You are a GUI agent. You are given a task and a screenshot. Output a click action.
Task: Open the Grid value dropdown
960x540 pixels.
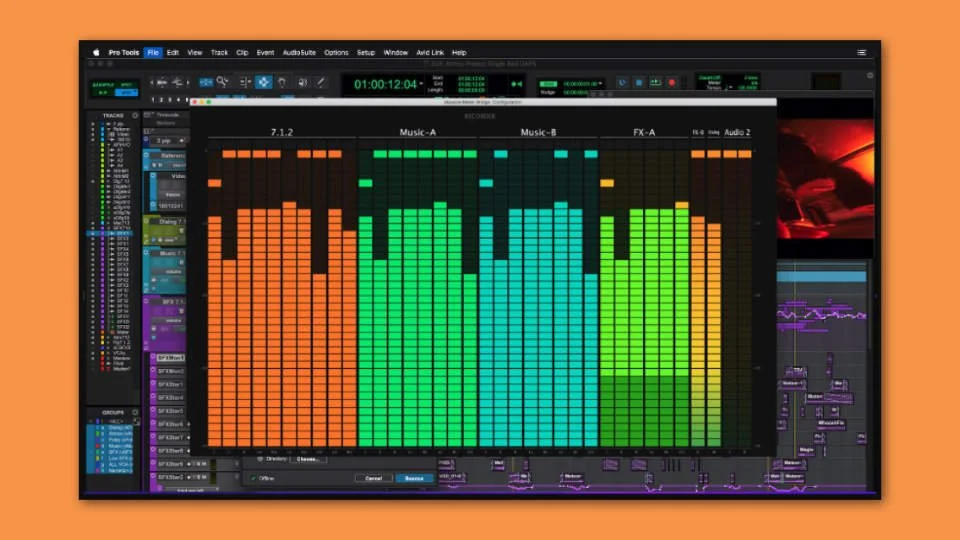tap(601, 84)
